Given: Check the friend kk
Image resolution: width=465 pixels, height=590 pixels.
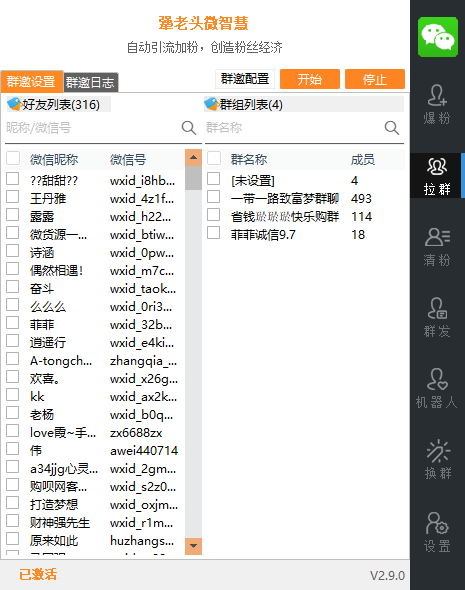Looking at the screenshot, I should (13, 395).
